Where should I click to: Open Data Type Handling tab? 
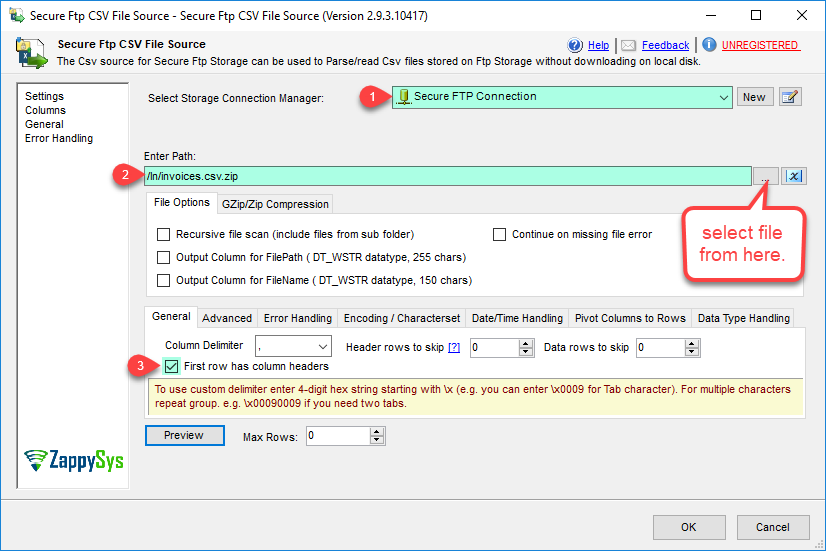(743, 318)
